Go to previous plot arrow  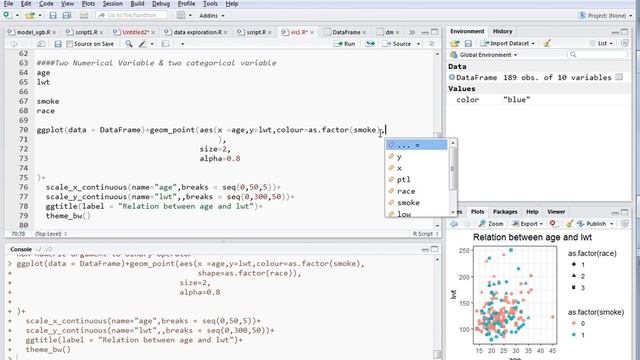tap(454, 224)
